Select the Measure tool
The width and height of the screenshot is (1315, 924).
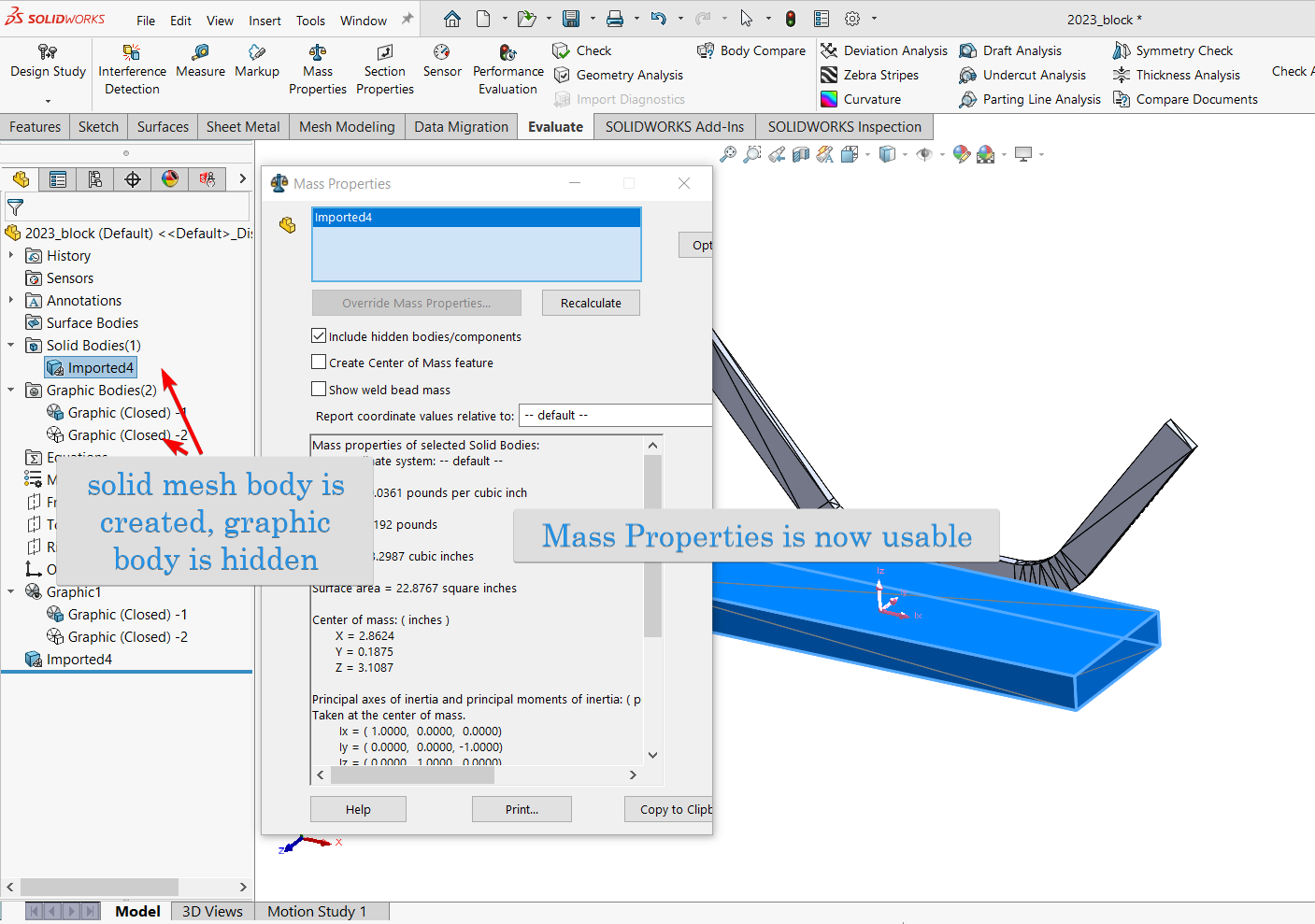tap(200, 62)
